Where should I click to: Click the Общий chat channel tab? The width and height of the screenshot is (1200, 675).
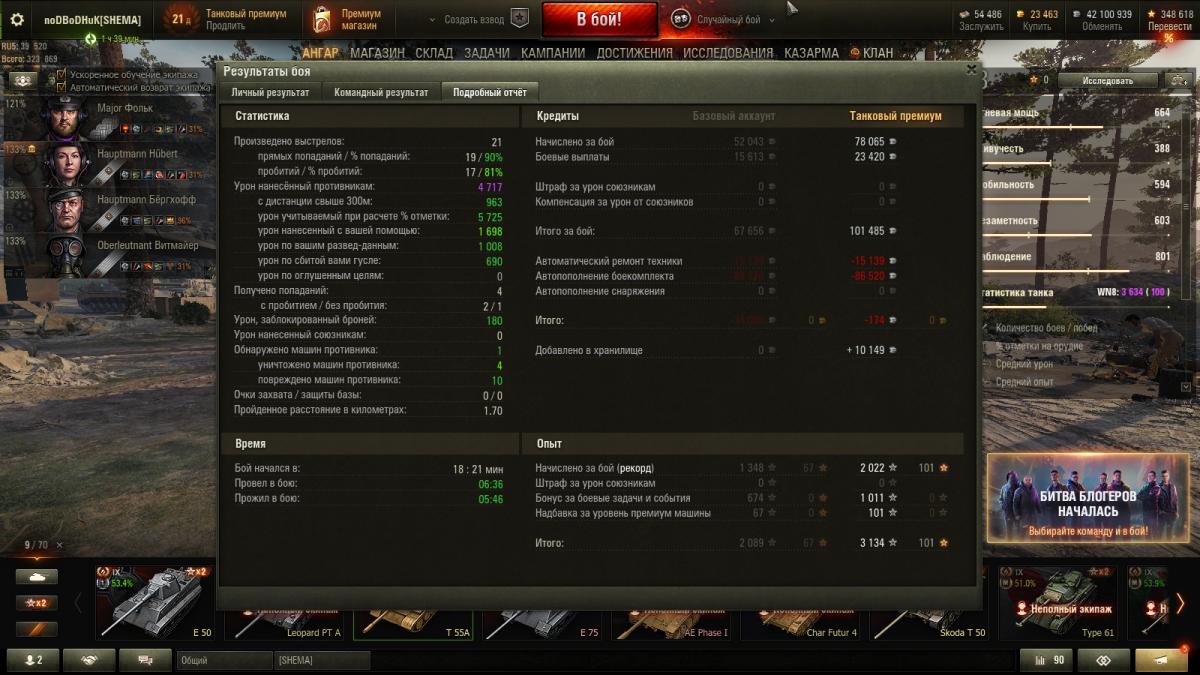click(x=224, y=661)
